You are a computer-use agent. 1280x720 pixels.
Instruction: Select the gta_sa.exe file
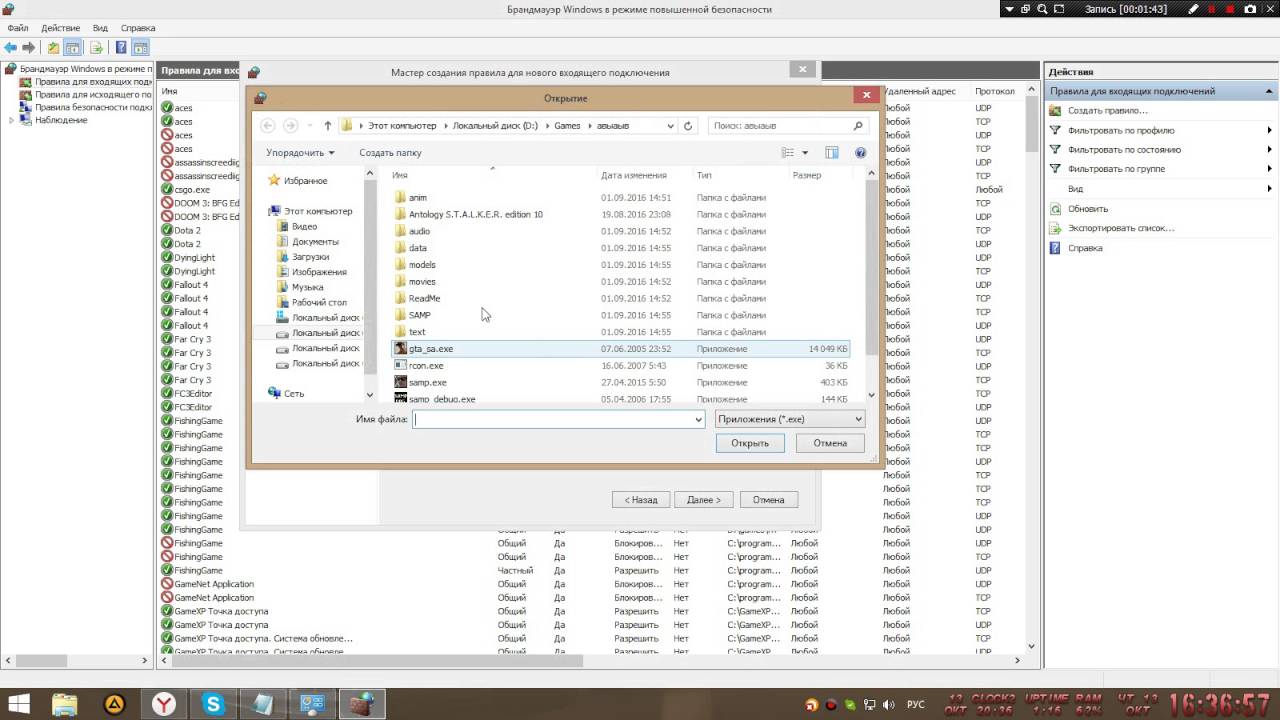[x=620, y=349]
